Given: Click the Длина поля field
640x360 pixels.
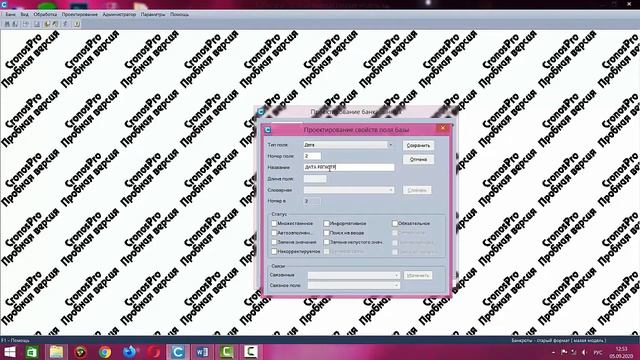Looking at the screenshot, I should 315,179.
